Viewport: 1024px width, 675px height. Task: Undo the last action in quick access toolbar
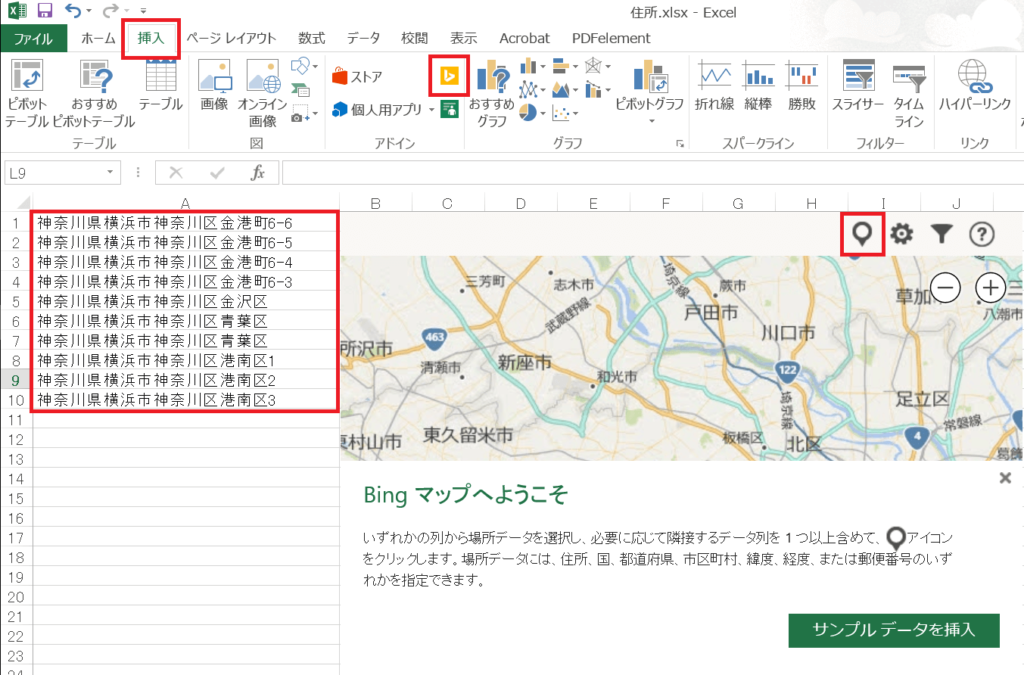click(72, 10)
